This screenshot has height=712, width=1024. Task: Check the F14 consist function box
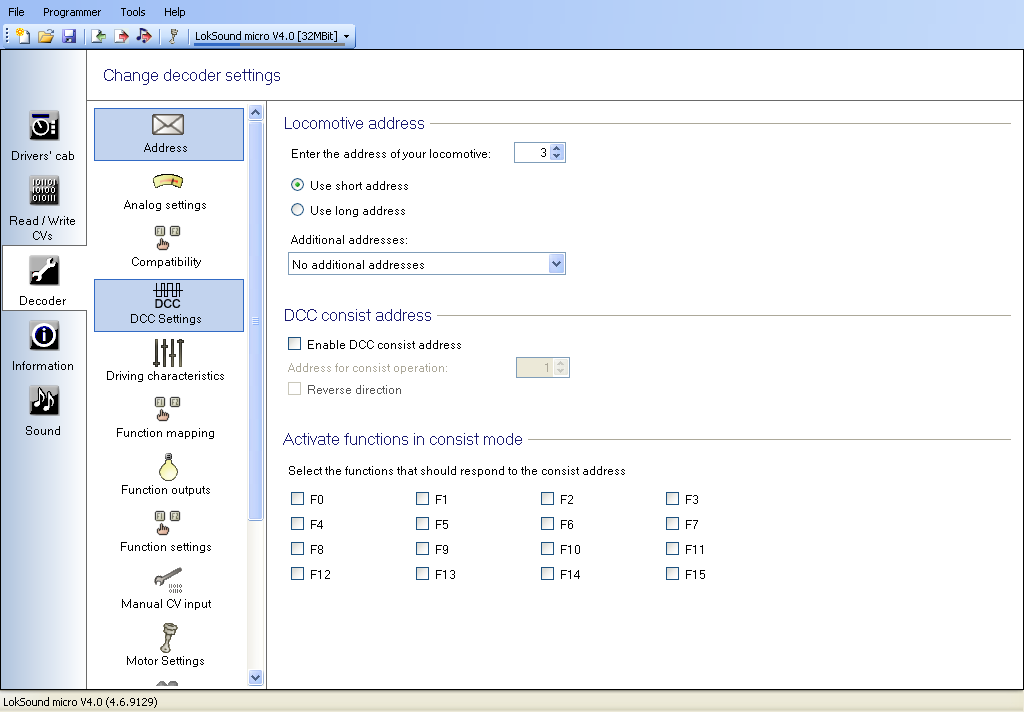click(547, 574)
